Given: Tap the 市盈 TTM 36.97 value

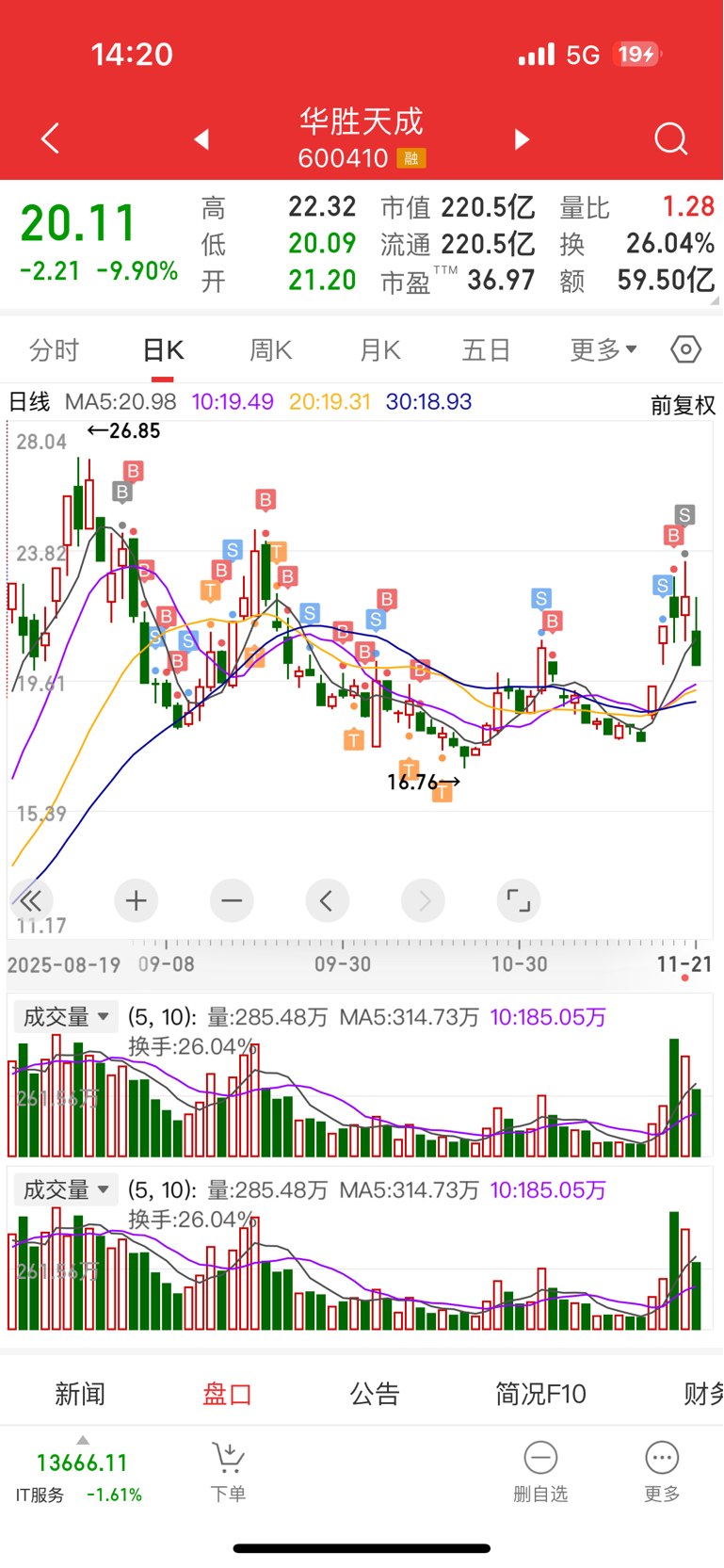Looking at the screenshot, I should tap(501, 280).
